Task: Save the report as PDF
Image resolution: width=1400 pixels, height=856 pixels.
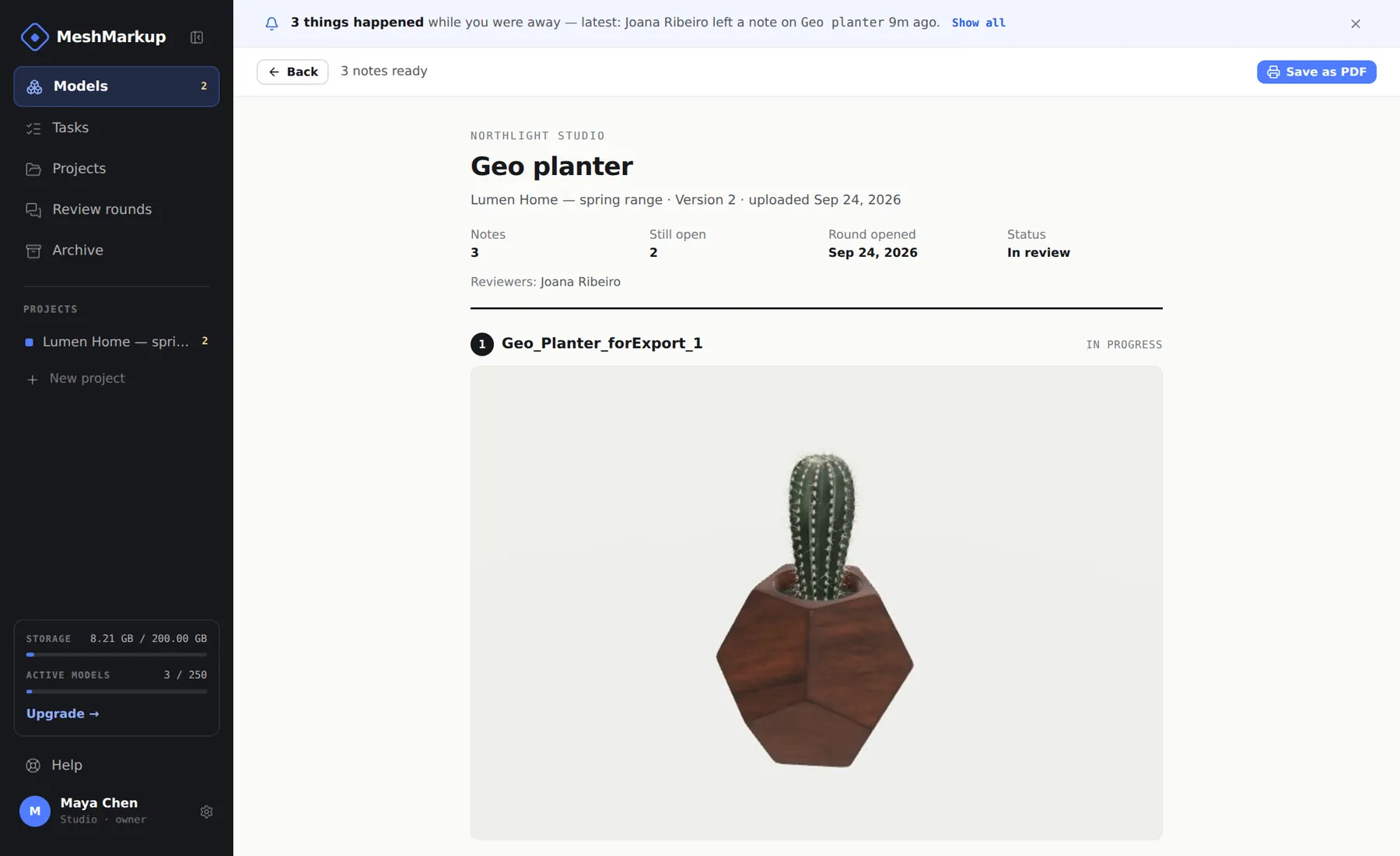Action: point(1316,72)
